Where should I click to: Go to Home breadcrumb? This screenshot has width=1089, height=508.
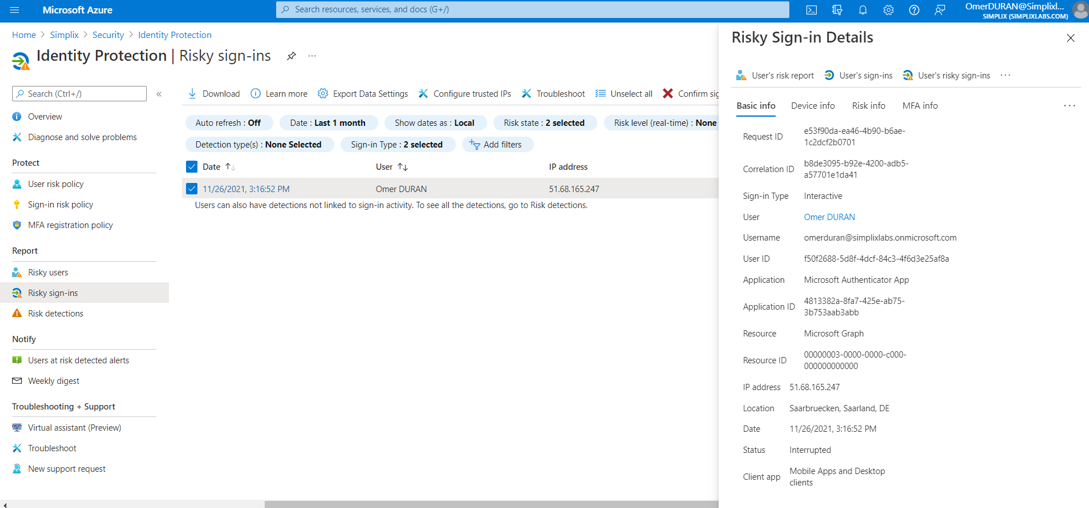pyautogui.click(x=24, y=35)
